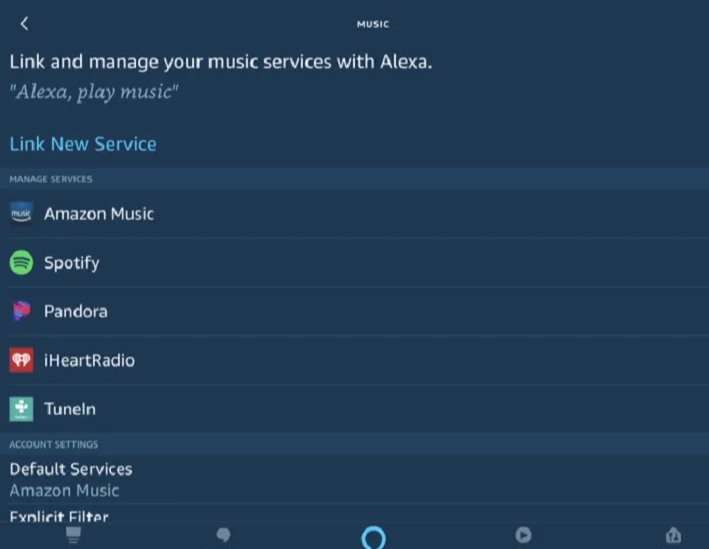The width and height of the screenshot is (709, 549).
Task: Tap the green Spotify logo icon
Action: (21, 262)
